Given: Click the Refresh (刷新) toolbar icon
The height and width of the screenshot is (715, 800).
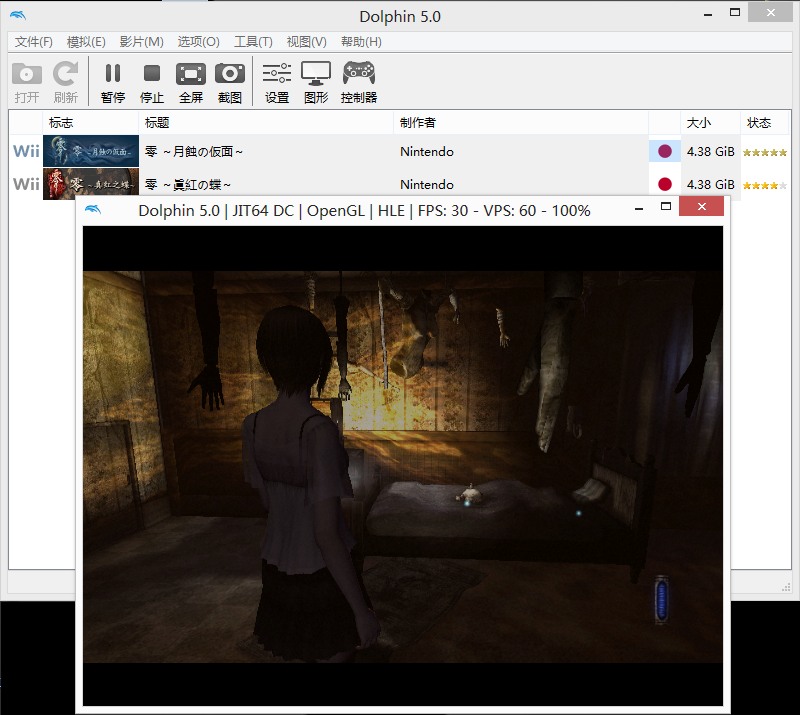Looking at the screenshot, I should pyautogui.click(x=66, y=81).
